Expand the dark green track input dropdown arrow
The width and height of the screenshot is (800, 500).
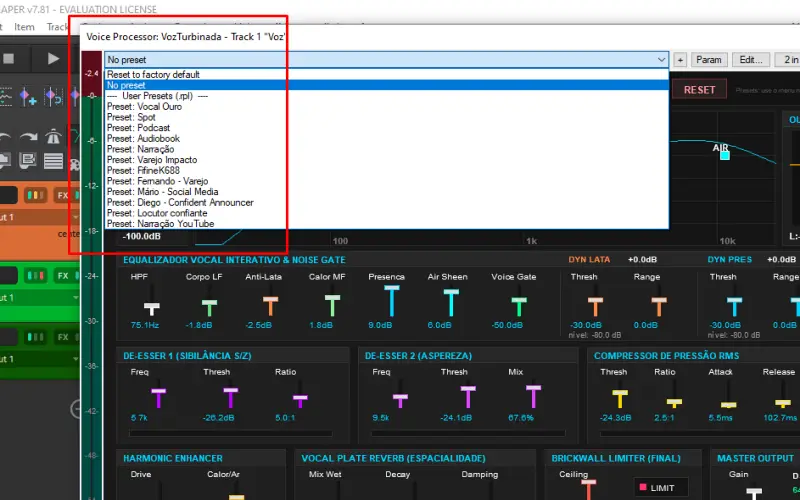click(x=76, y=359)
